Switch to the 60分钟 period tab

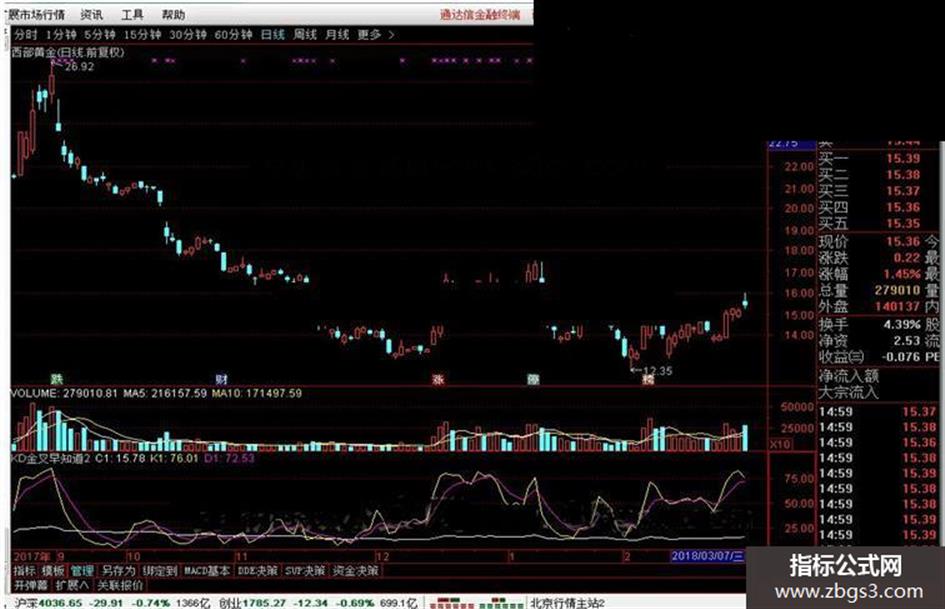233,35
